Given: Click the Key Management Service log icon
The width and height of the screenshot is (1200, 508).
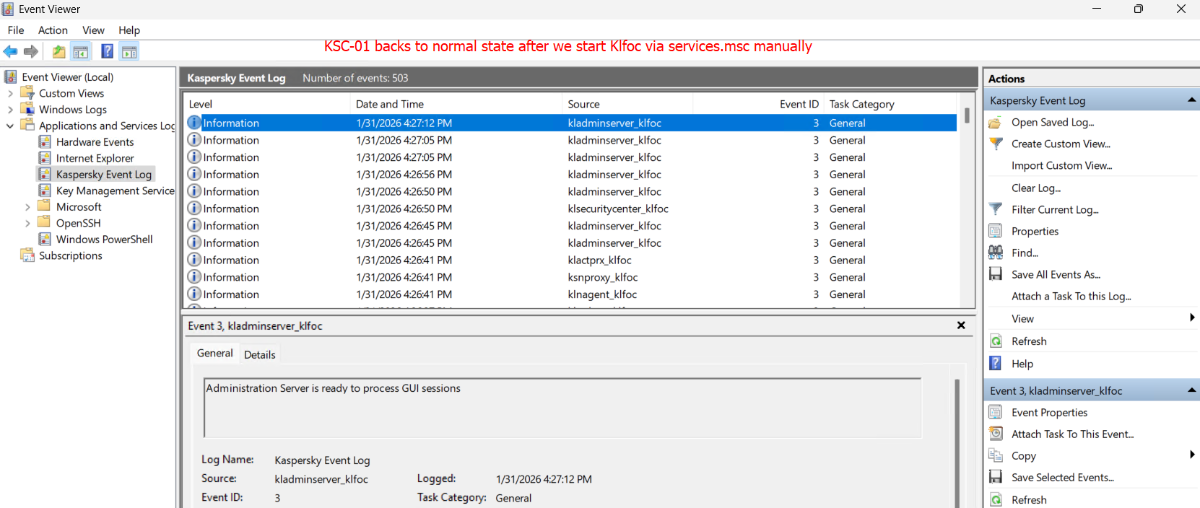Looking at the screenshot, I should (46, 190).
